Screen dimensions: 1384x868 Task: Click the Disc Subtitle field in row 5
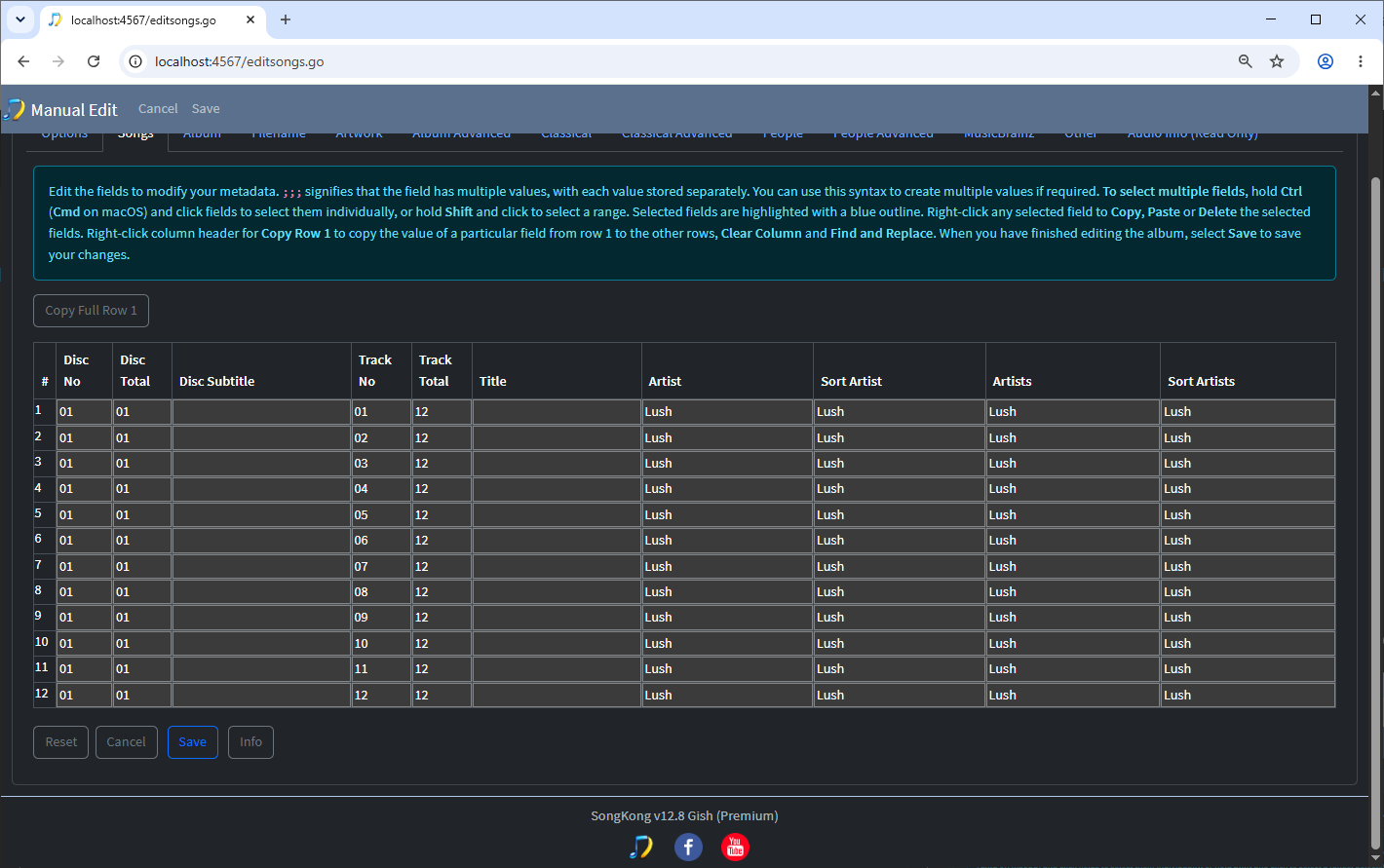261,515
